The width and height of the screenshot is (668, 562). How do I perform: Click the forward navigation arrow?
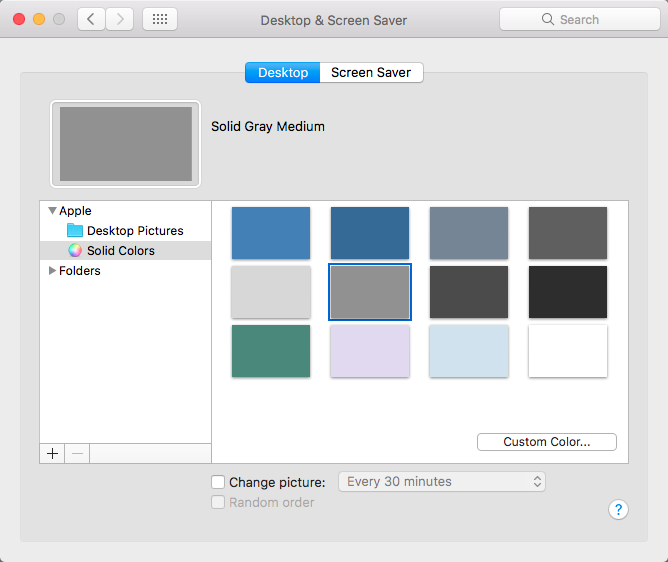click(120, 19)
